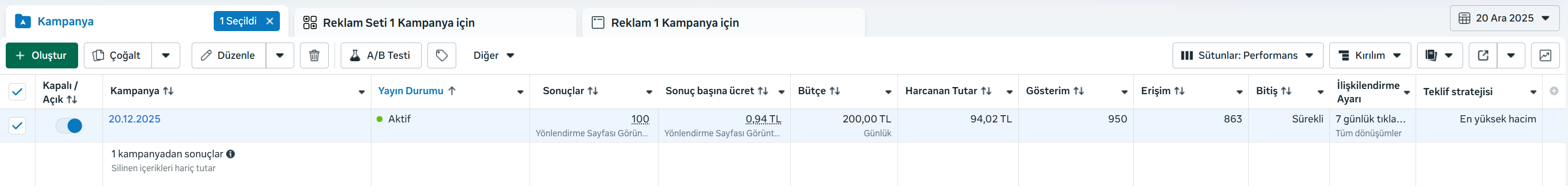Open the Diğer menu
1568x186 pixels.
coord(494,55)
